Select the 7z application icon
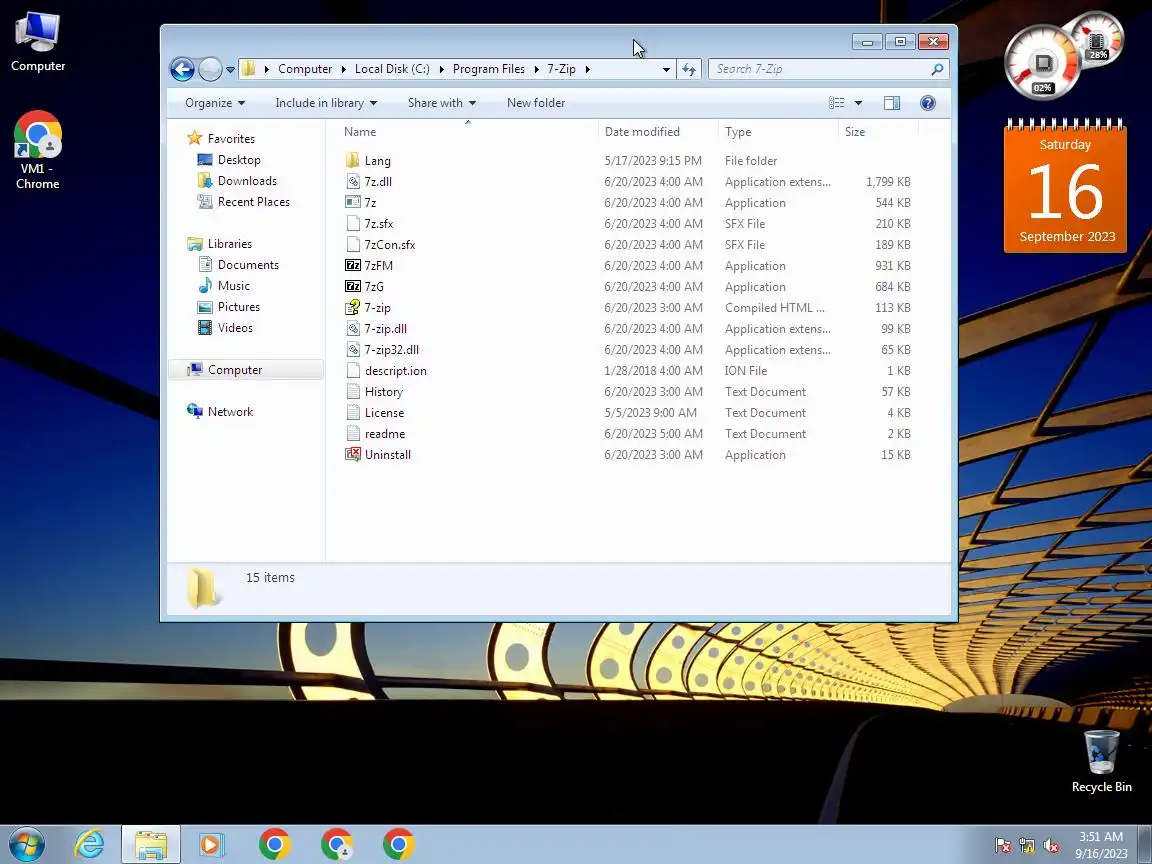The height and width of the screenshot is (864, 1152). click(x=353, y=203)
